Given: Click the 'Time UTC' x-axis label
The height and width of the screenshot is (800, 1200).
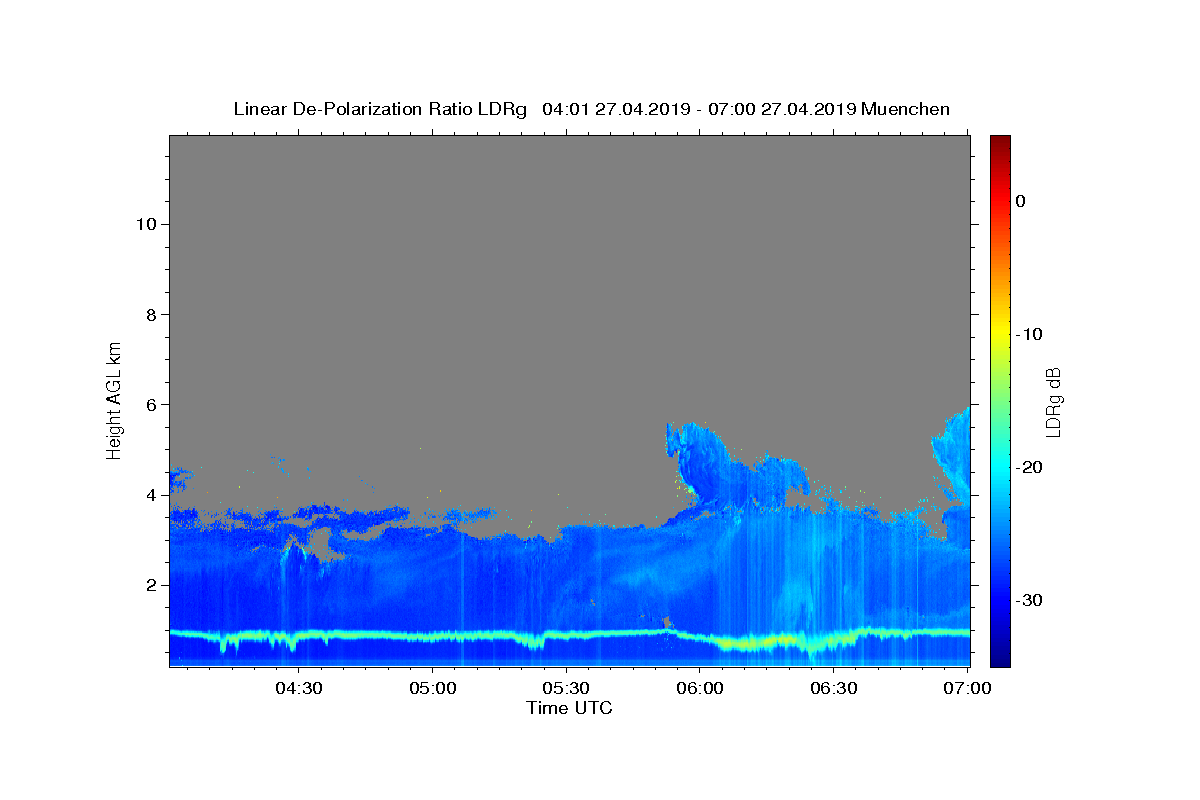Looking at the screenshot, I should click(x=569, y=708).
